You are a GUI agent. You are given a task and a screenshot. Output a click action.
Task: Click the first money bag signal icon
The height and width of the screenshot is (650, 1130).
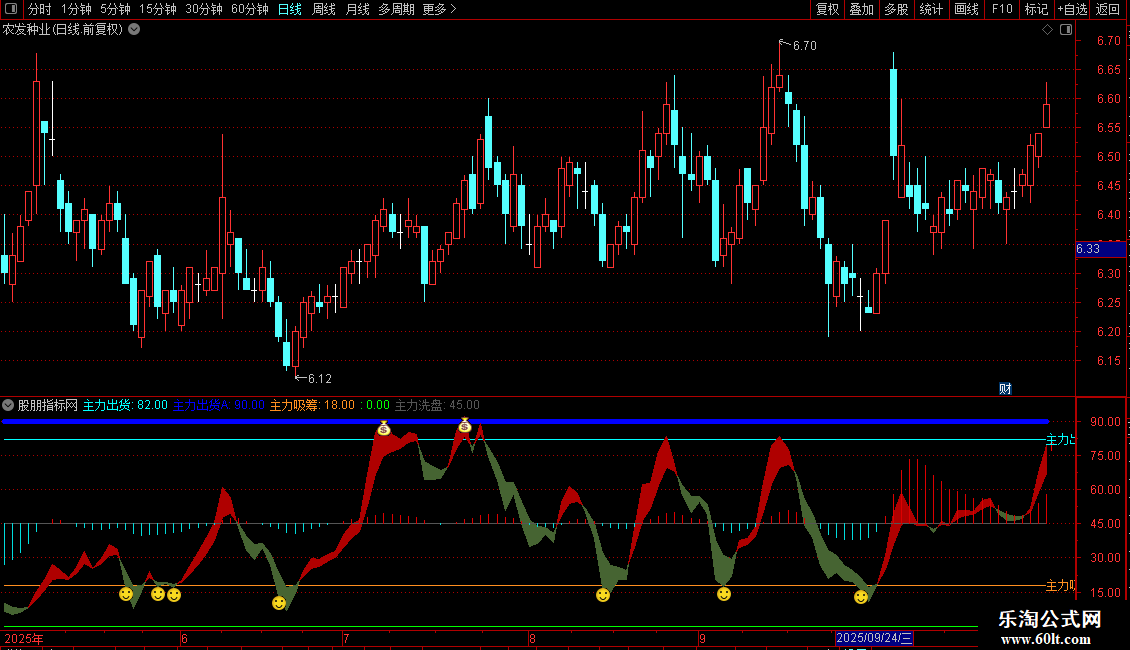pyautogui.click(x=384, y=429)
